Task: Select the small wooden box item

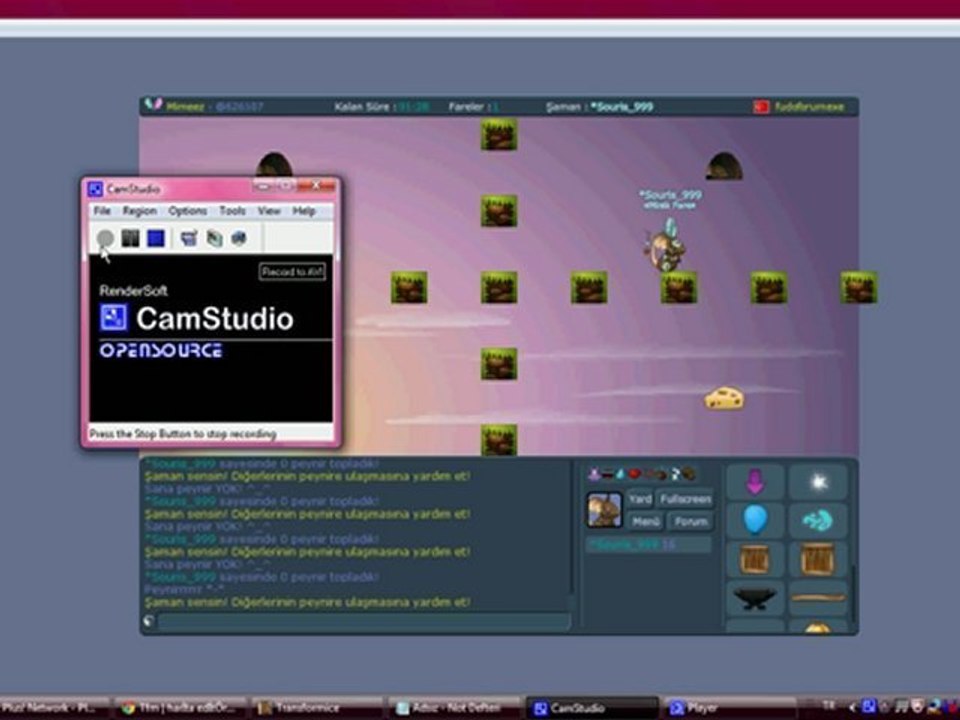Action: click(755, 560)
